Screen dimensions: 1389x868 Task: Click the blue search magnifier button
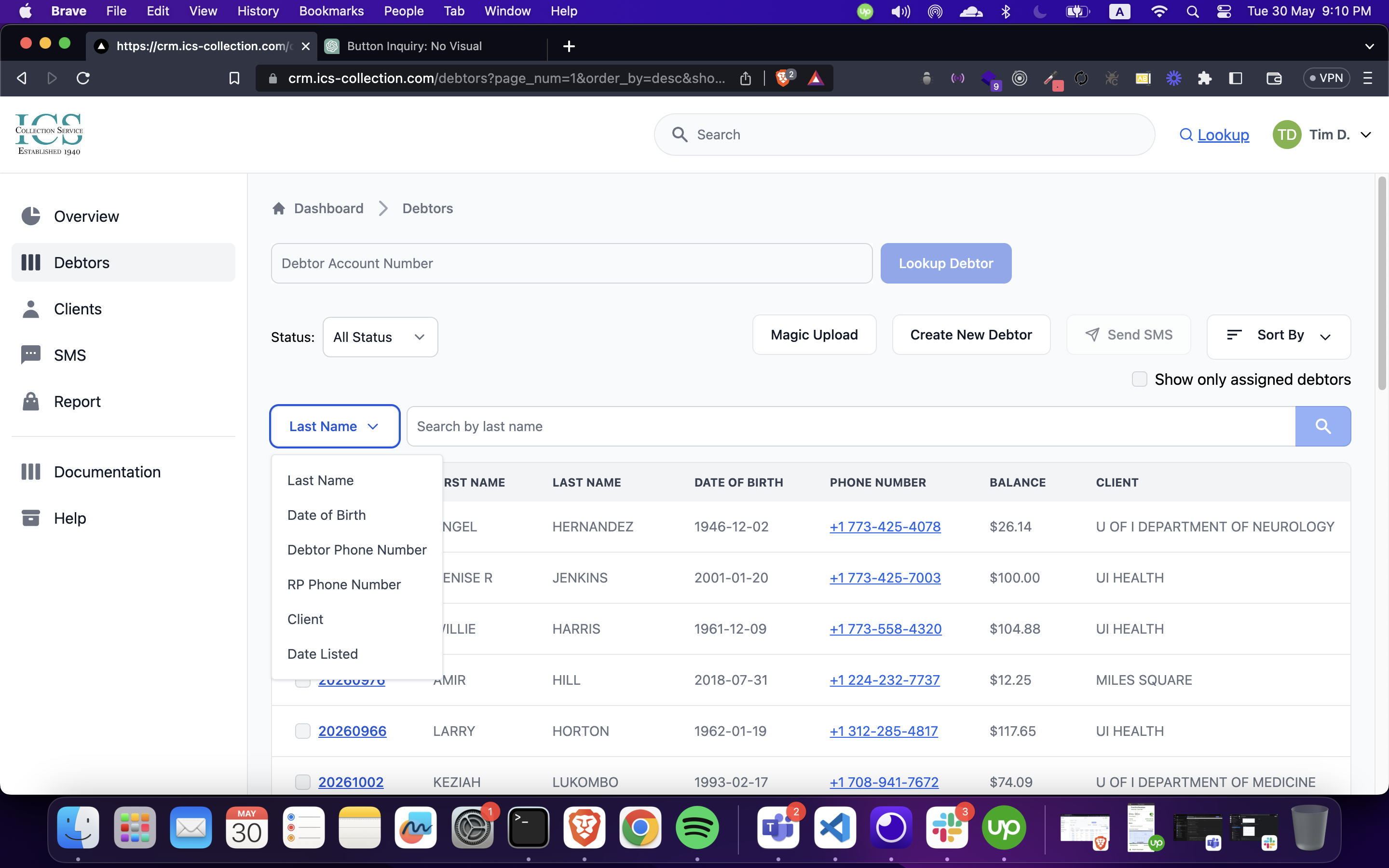pyautogui.click(x=1322, y=426)
